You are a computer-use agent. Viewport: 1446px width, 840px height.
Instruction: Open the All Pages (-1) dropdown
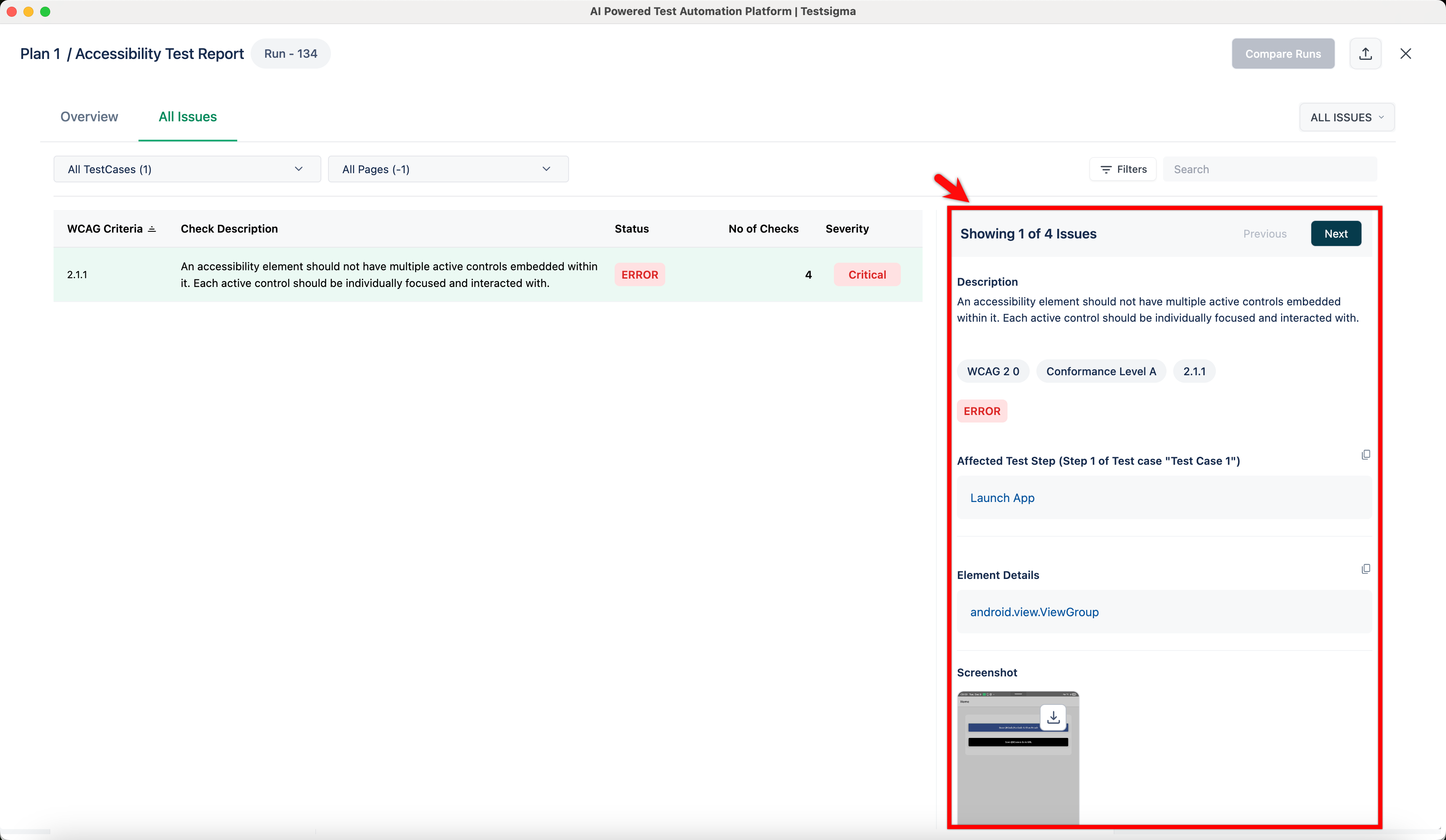click(448, 169)
